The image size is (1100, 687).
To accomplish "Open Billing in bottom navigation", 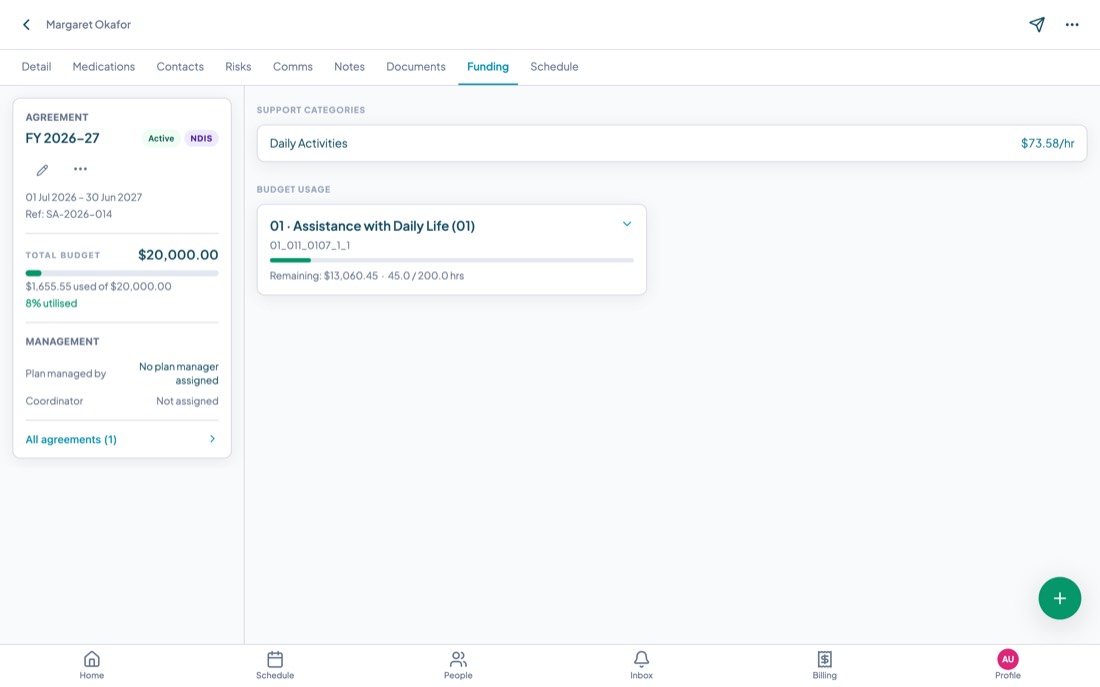I will pos(824,665).
